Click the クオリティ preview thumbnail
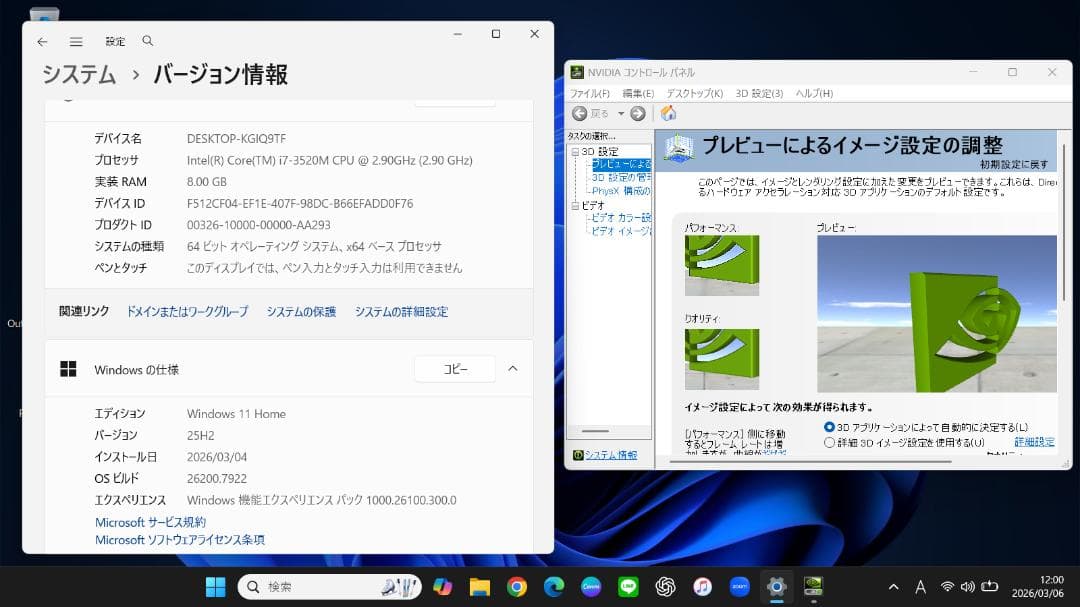 pyautogui.click(x=722, y=358)
